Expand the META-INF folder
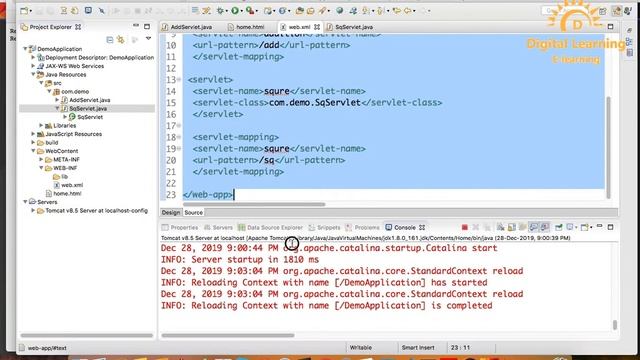 coord(41,159)
